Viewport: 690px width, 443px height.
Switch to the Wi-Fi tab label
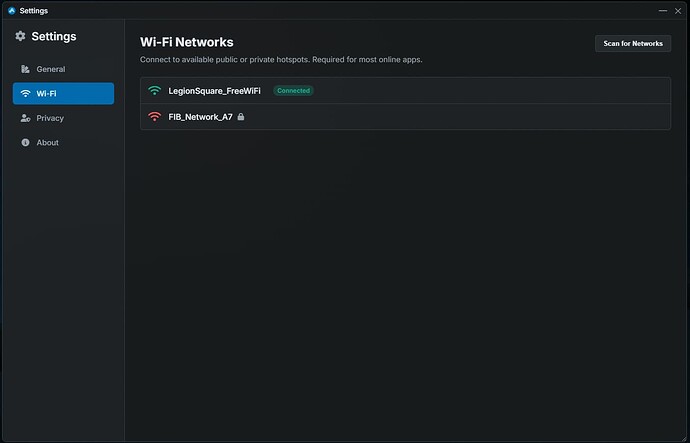(47, 93)
